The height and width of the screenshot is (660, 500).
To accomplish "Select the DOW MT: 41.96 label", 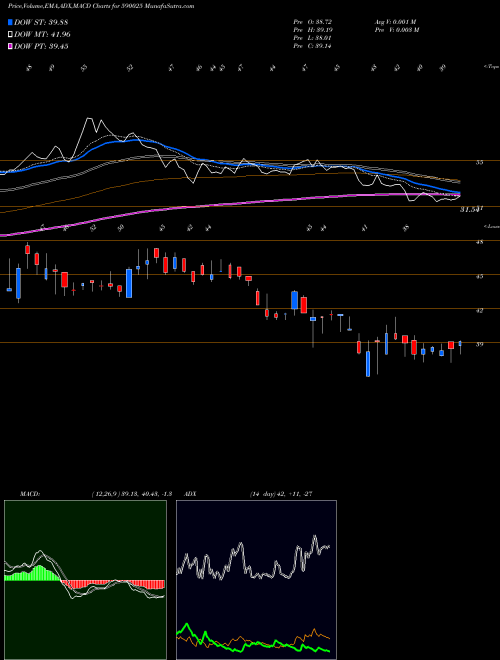I will pyautogui.click(x=42, y=35).
